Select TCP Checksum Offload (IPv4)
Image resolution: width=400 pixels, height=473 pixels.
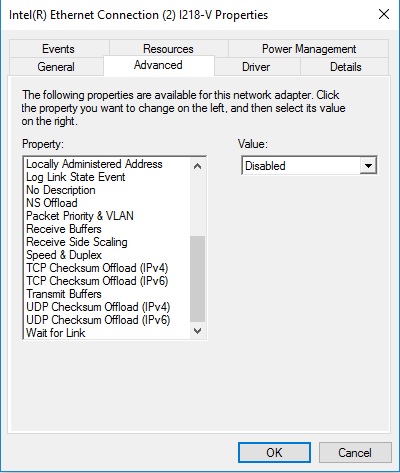97,268
